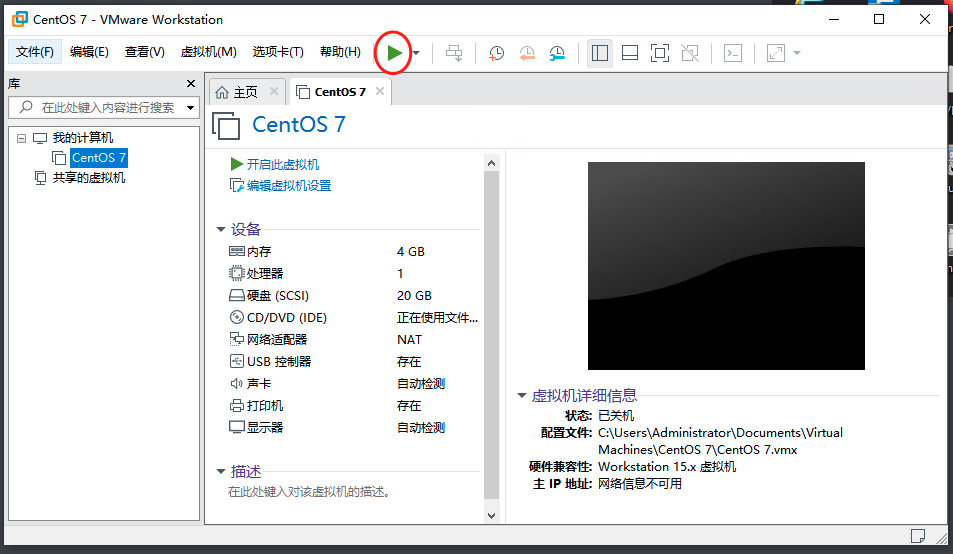Viewport: 953px width, 554px height.
Task: Close the 库 library panel
Action: (191, 84)
